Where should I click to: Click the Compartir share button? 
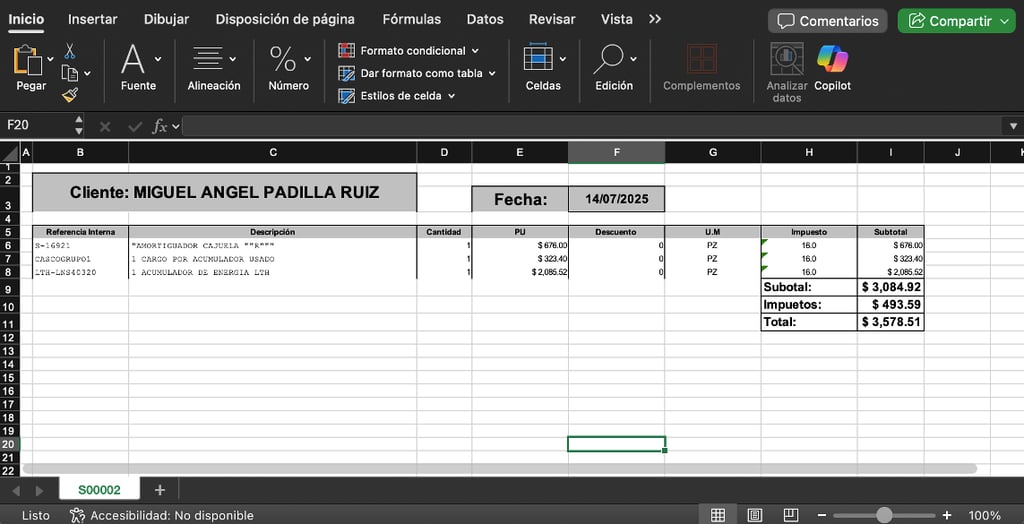coord(956,21)
